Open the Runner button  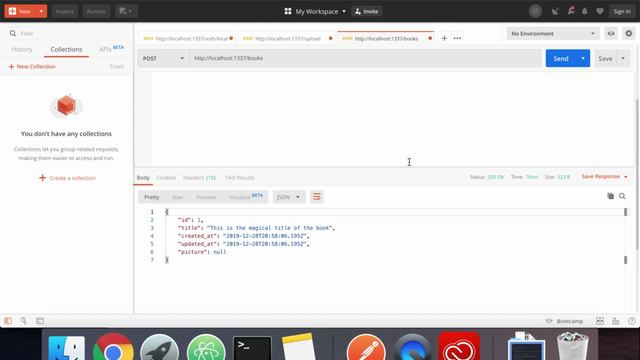click(96, 11)
